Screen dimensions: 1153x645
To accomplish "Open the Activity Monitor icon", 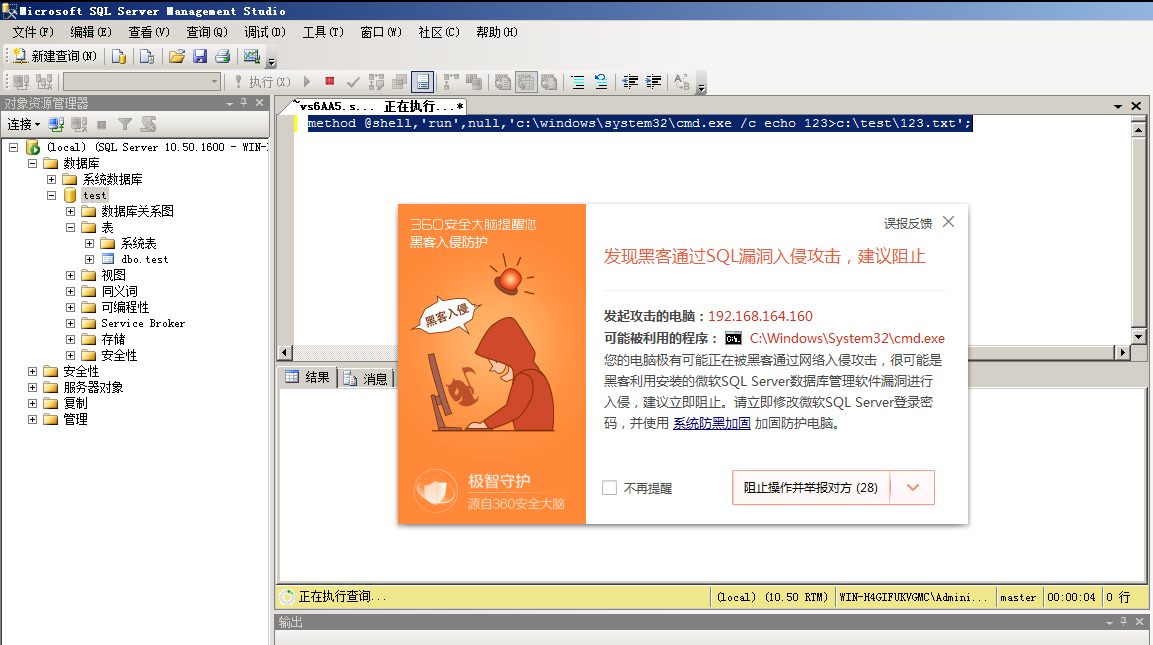I will pos(251,56).
